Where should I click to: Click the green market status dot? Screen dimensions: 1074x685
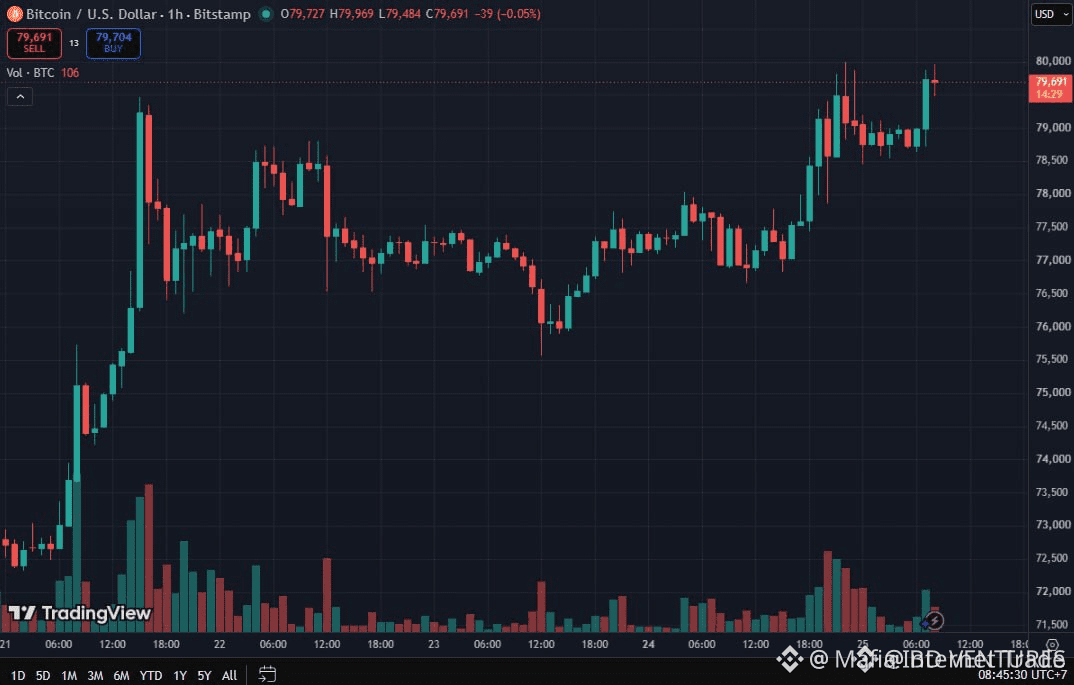(266, 14)
